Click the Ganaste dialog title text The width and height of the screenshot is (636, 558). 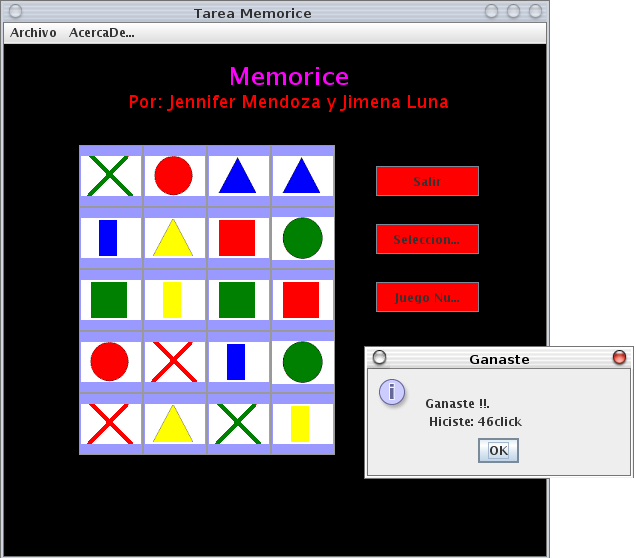[x=499, y=359]
